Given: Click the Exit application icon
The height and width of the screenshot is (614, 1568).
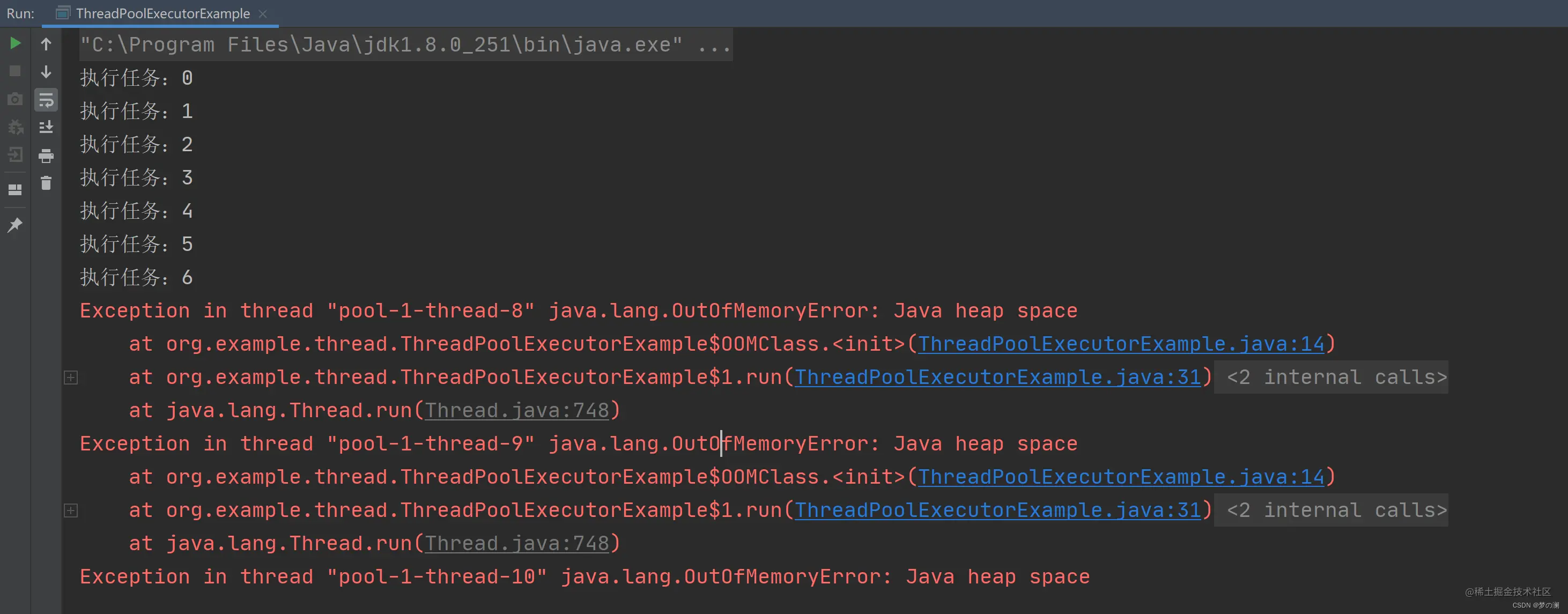Looking at the screenshot, I should (x=15, y=155).
